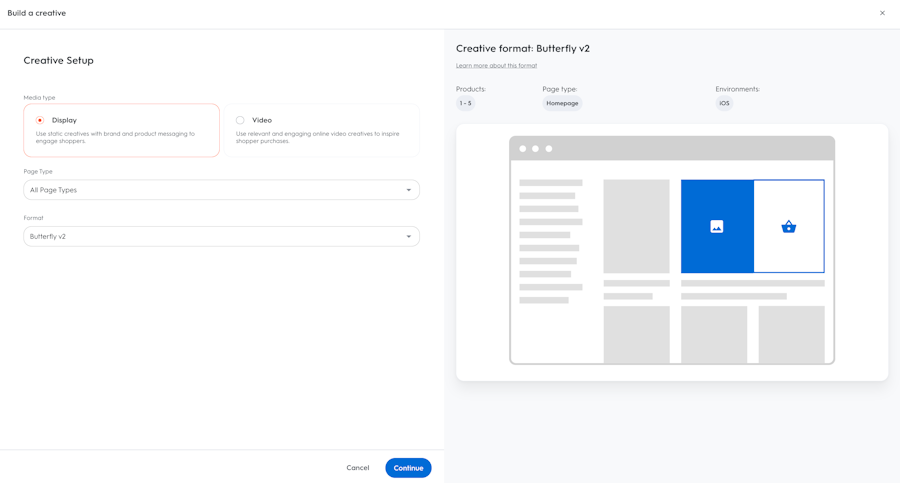This screenshot has width=900, height=483.
Task: Click the Homepage page type chip
Action: (x=562, y=103)
